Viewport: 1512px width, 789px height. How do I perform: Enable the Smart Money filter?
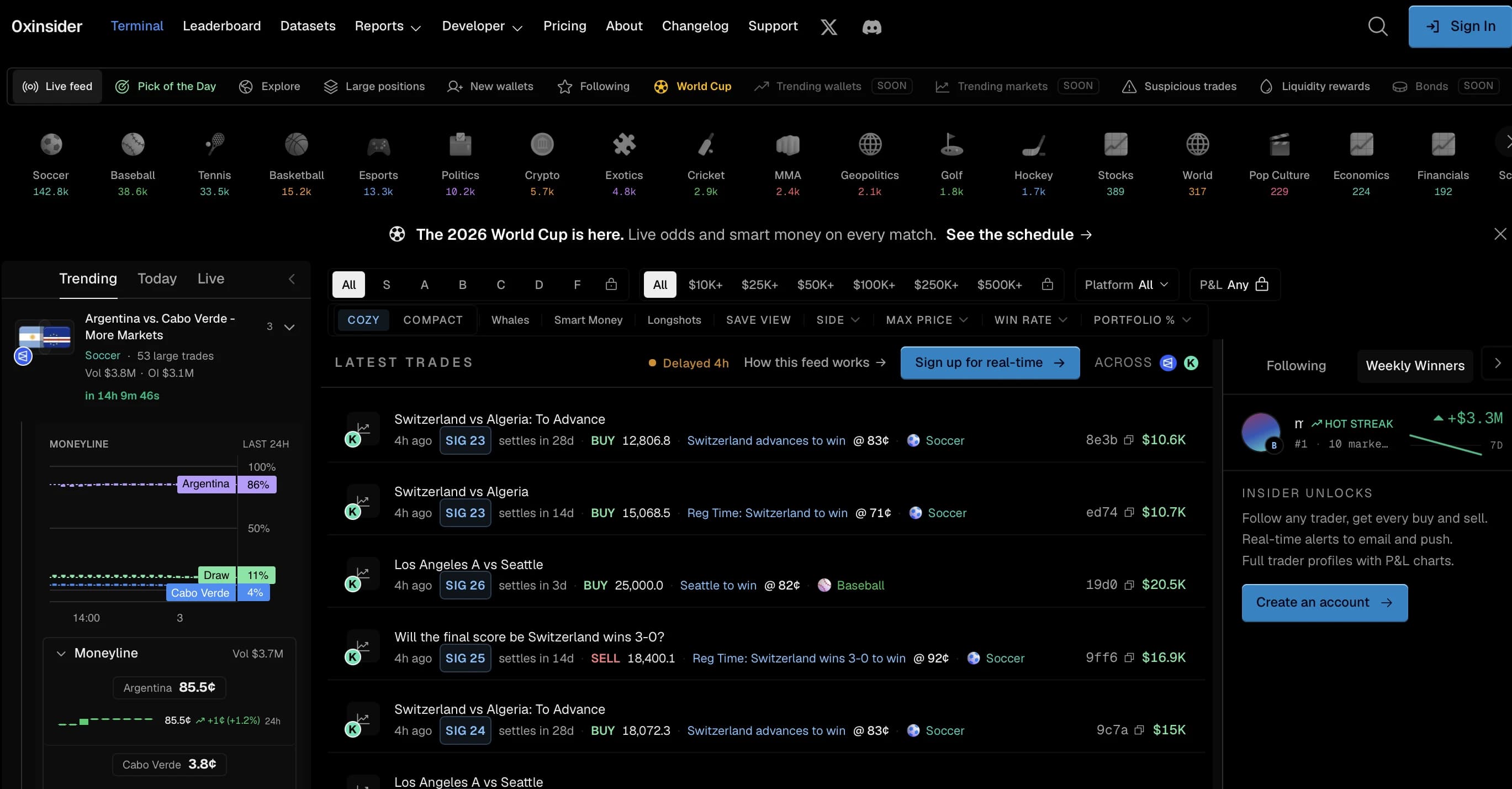[x=588, y=320]
